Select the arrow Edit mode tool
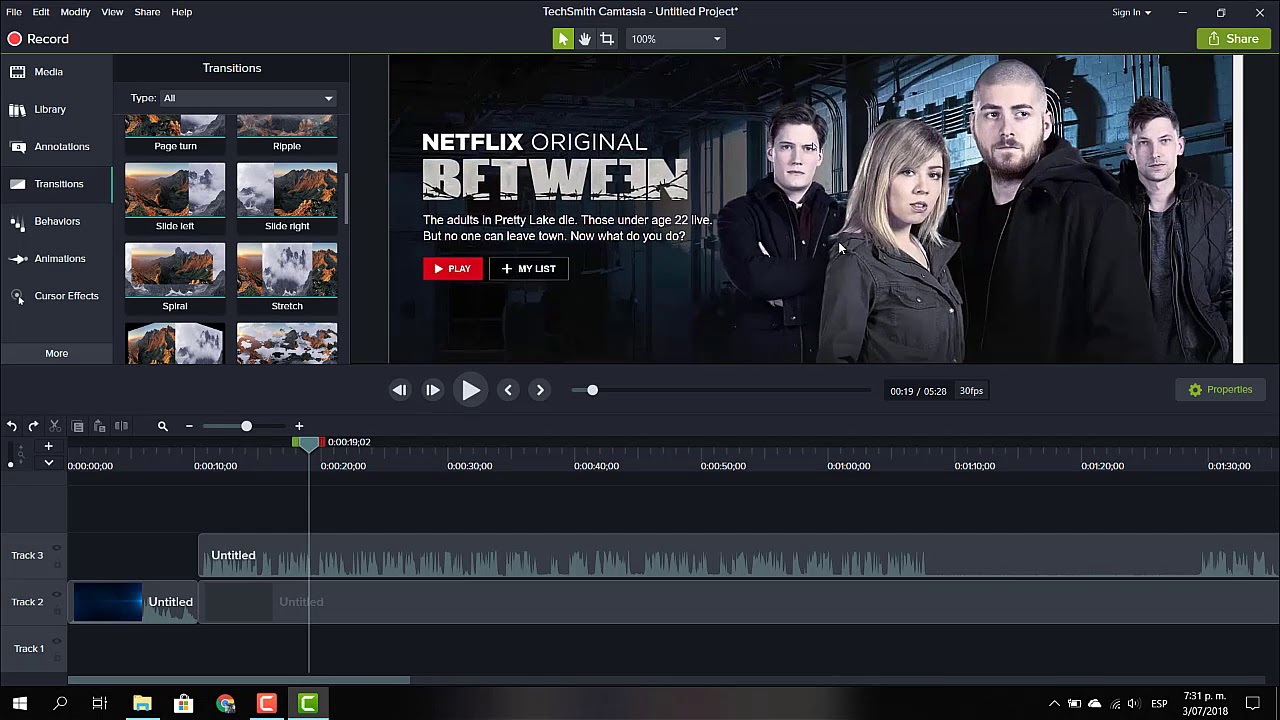 563,39
